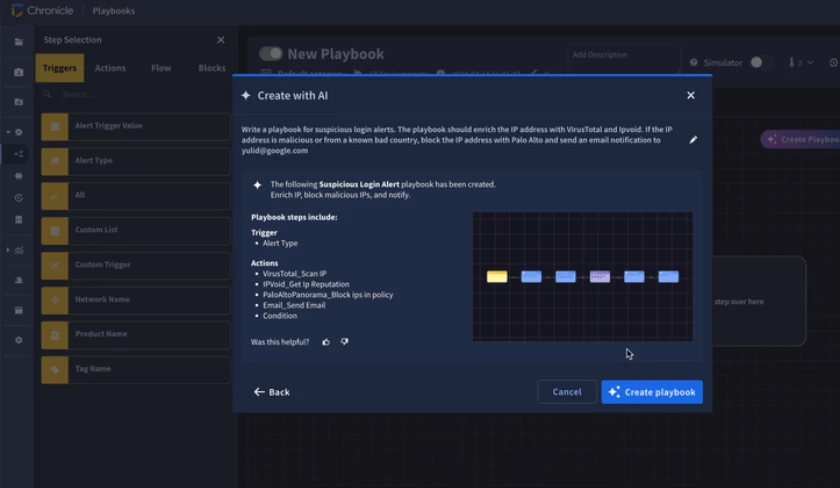840x488 pixels.
Task: Give thumbs up to the AI response
Action: [x=326, y=342]
